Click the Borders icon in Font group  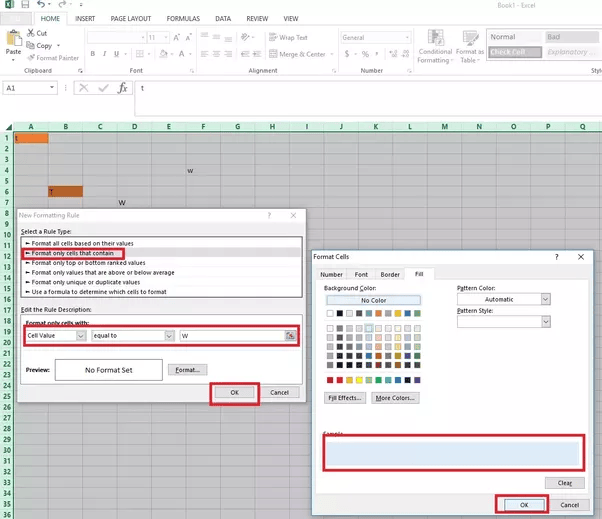point(140,54)
